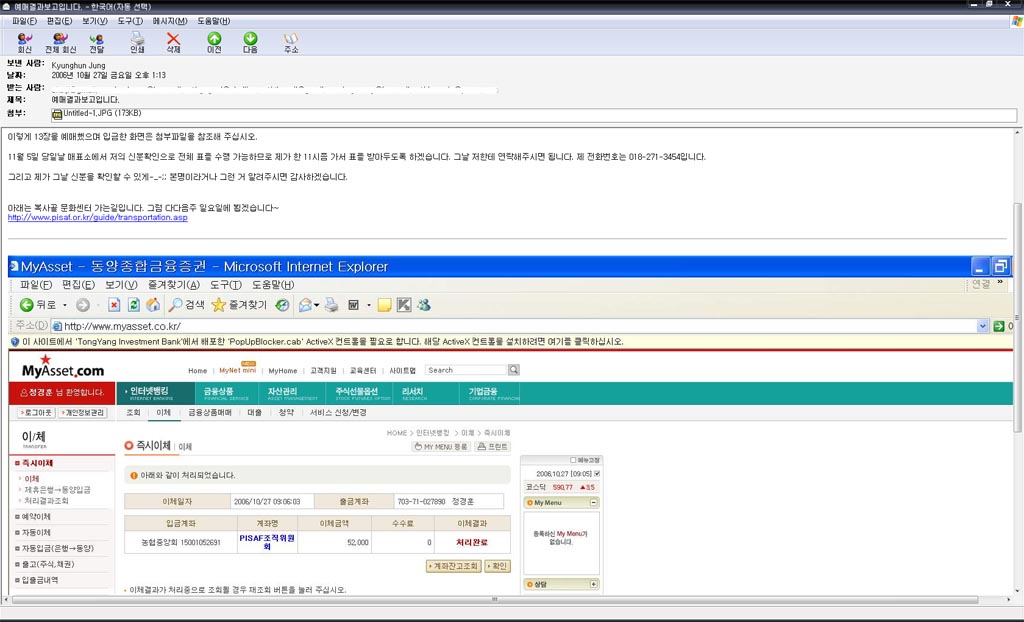Click the grey Forward arrow in Internet Explorer
This screenshot has height=622, width=1024.
83,305
